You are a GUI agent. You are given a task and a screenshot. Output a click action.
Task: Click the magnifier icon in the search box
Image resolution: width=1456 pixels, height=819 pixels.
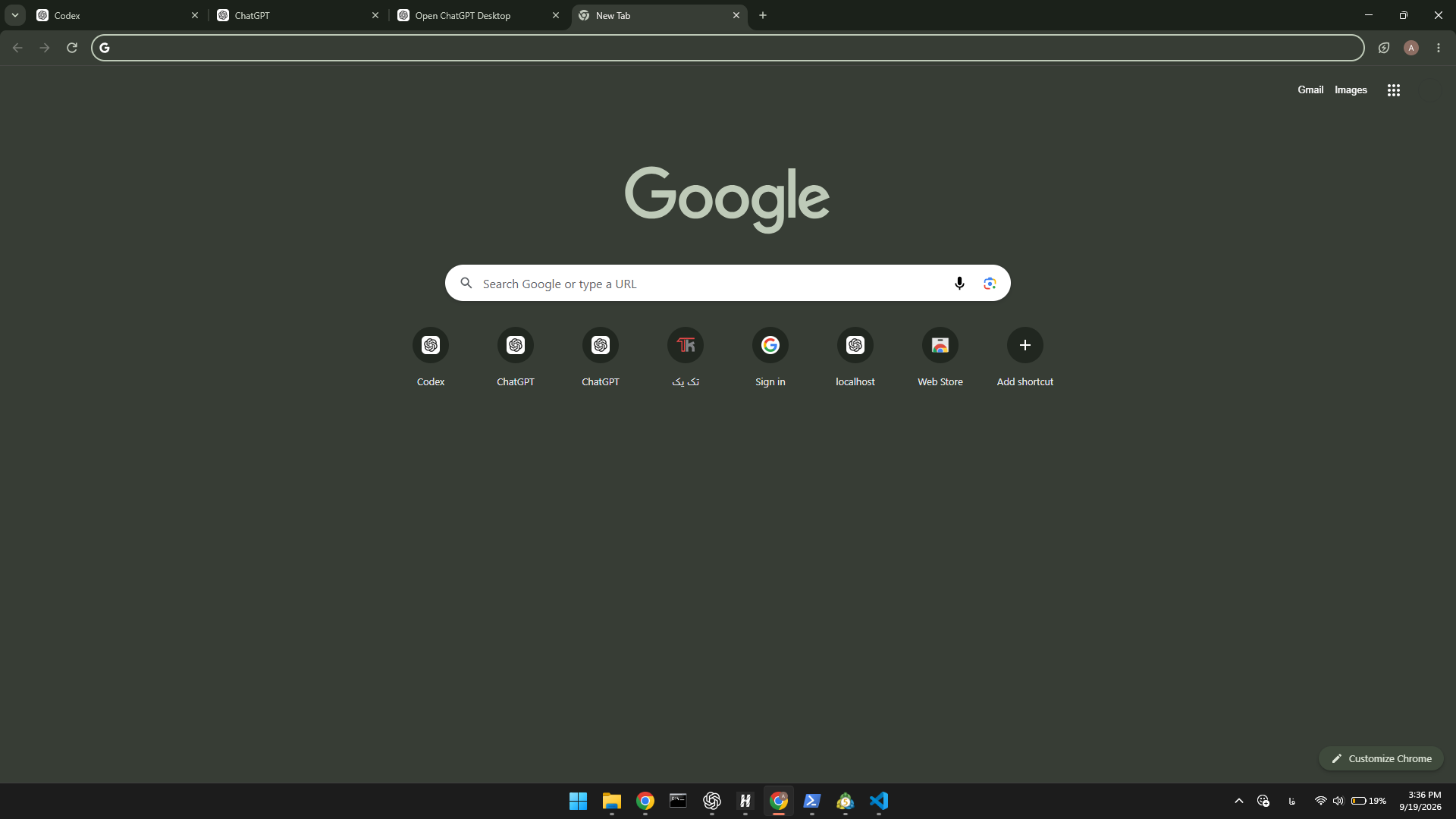[x=466, y=283]
